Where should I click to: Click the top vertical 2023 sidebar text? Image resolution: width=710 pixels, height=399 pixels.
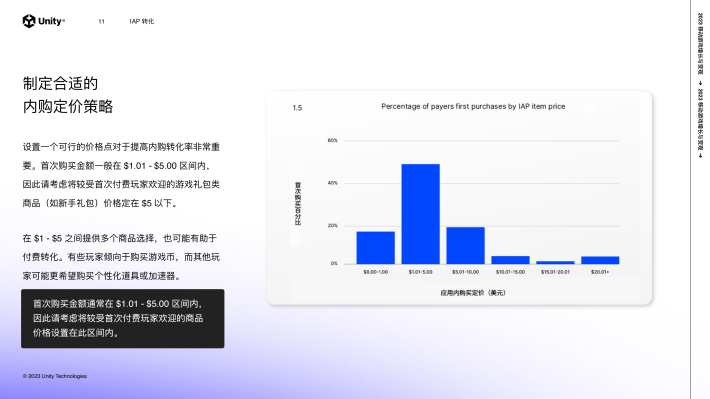click(700, 43)
